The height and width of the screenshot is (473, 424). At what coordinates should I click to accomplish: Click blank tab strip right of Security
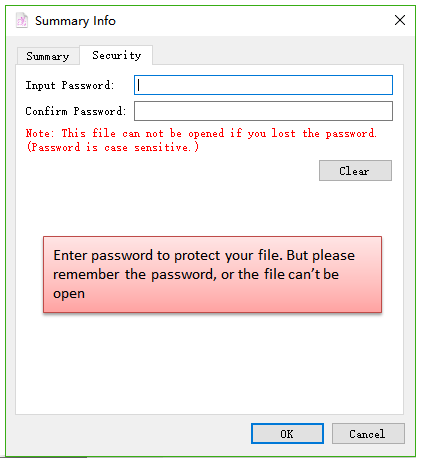click(x=277, y=53)
